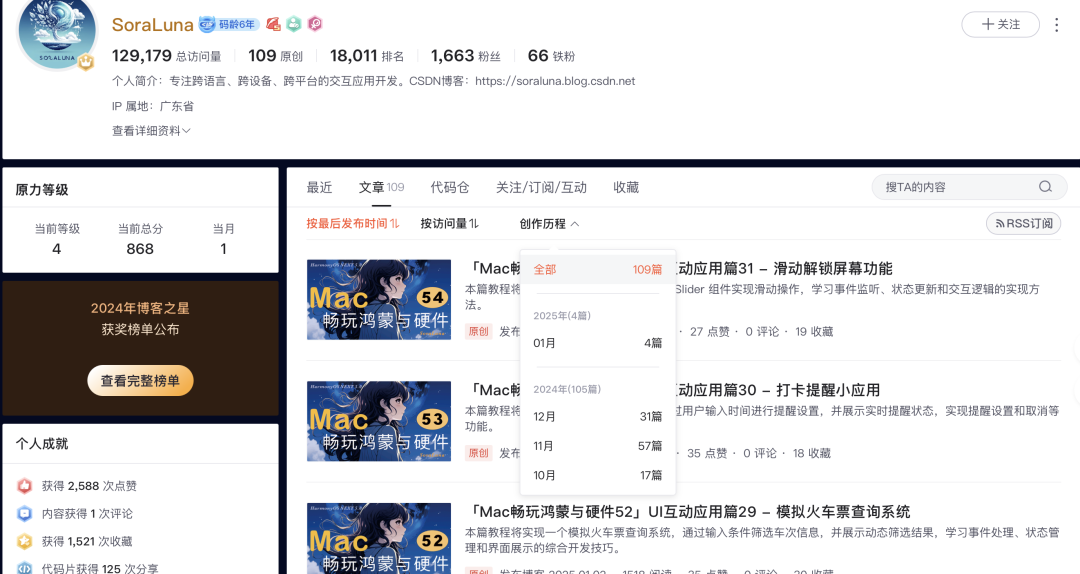Click the 码龄6年 badge
The image size is (1080, 574).
[x=229, y=24]
